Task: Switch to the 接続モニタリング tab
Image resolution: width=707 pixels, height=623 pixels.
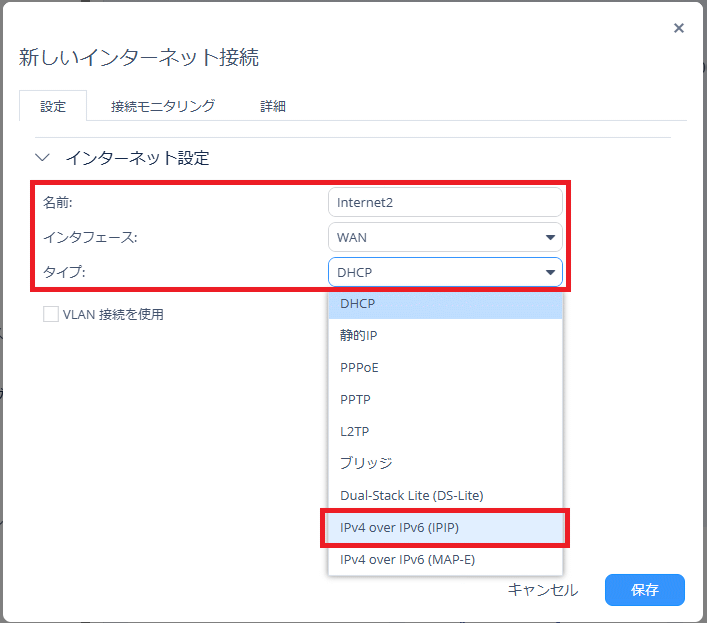Action: click(163, 106)
